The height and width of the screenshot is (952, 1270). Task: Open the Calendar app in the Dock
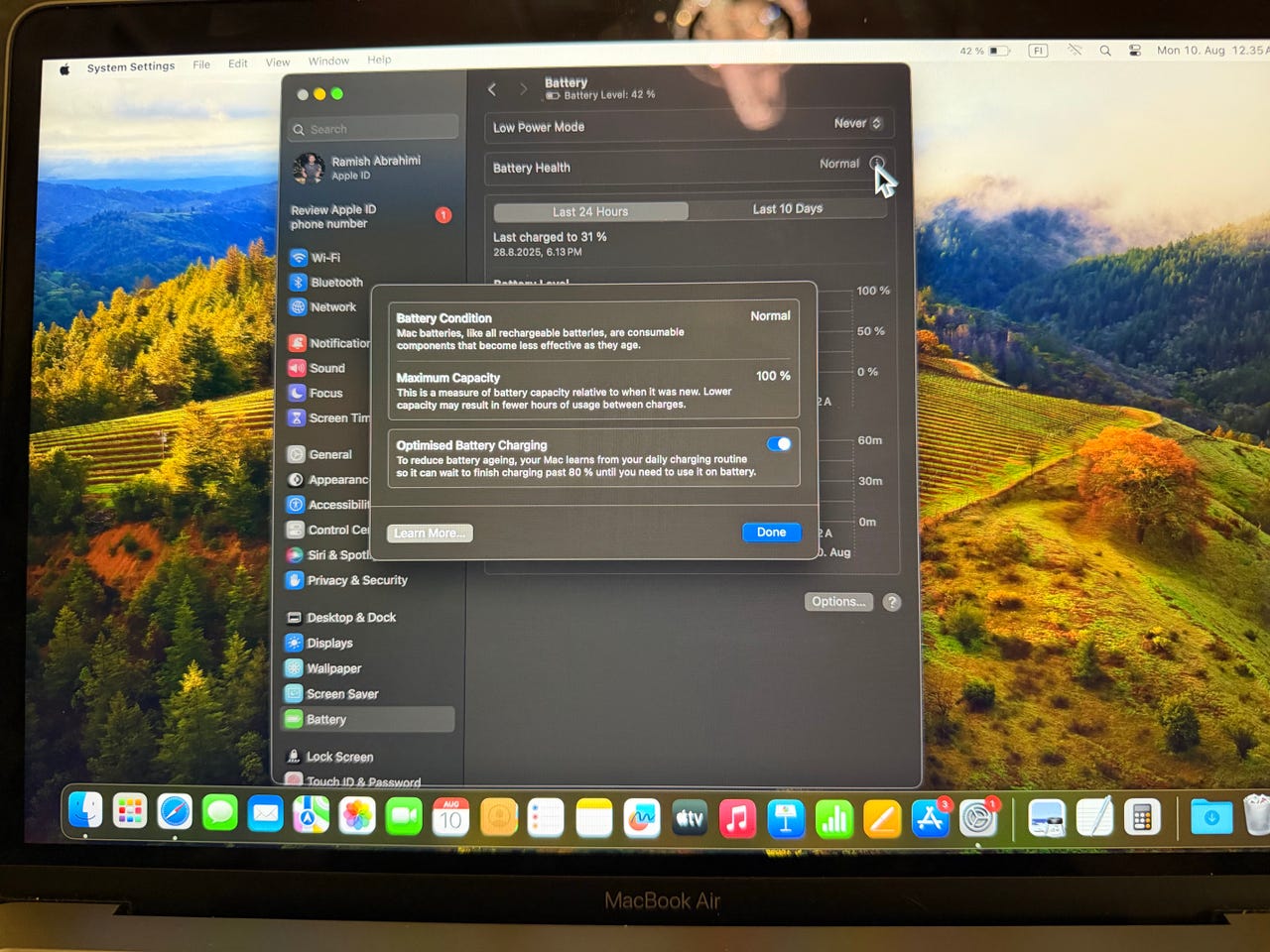click(451, 817)
